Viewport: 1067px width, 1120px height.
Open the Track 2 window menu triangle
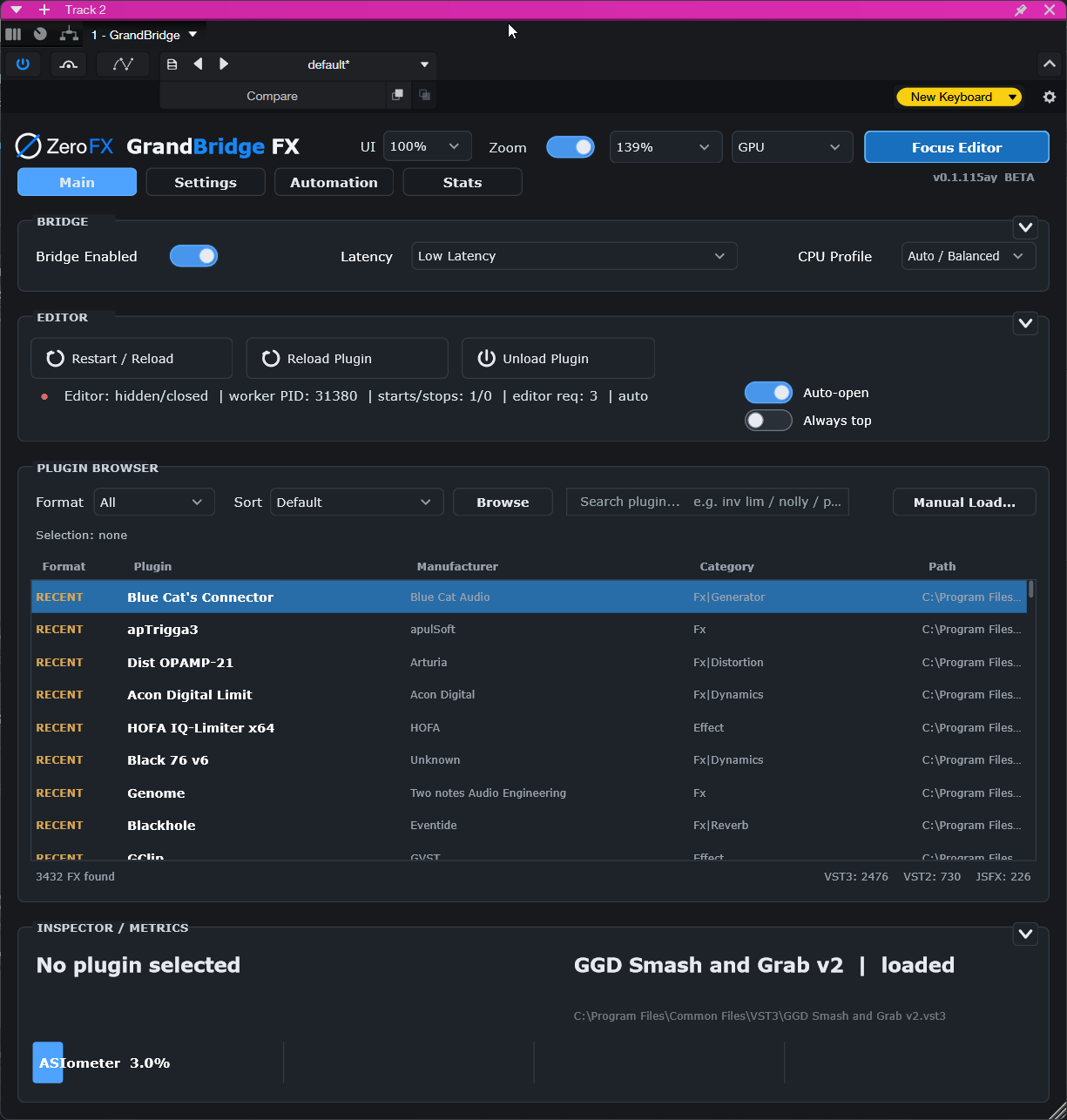click(16, 10)
